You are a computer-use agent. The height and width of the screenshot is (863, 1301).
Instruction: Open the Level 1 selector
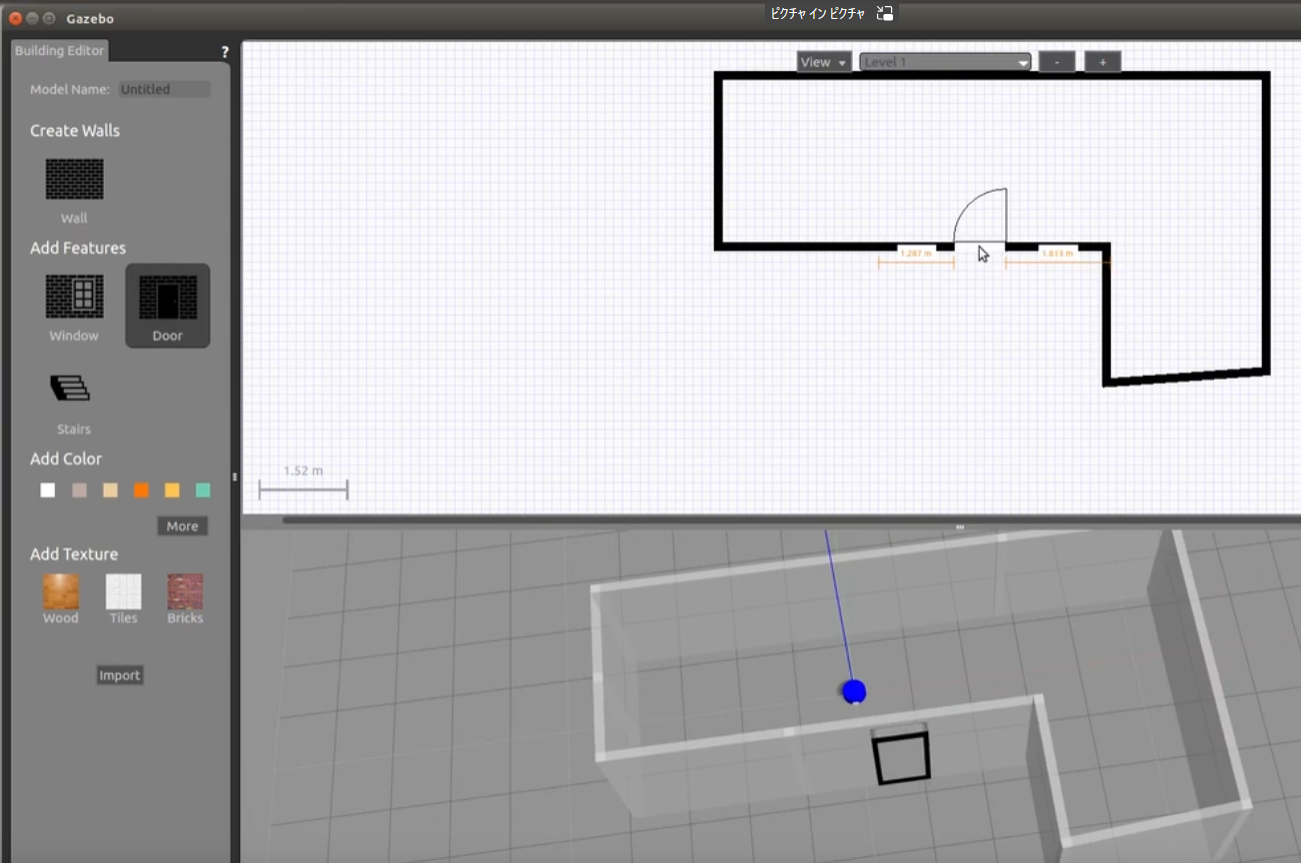click(941, 61)
